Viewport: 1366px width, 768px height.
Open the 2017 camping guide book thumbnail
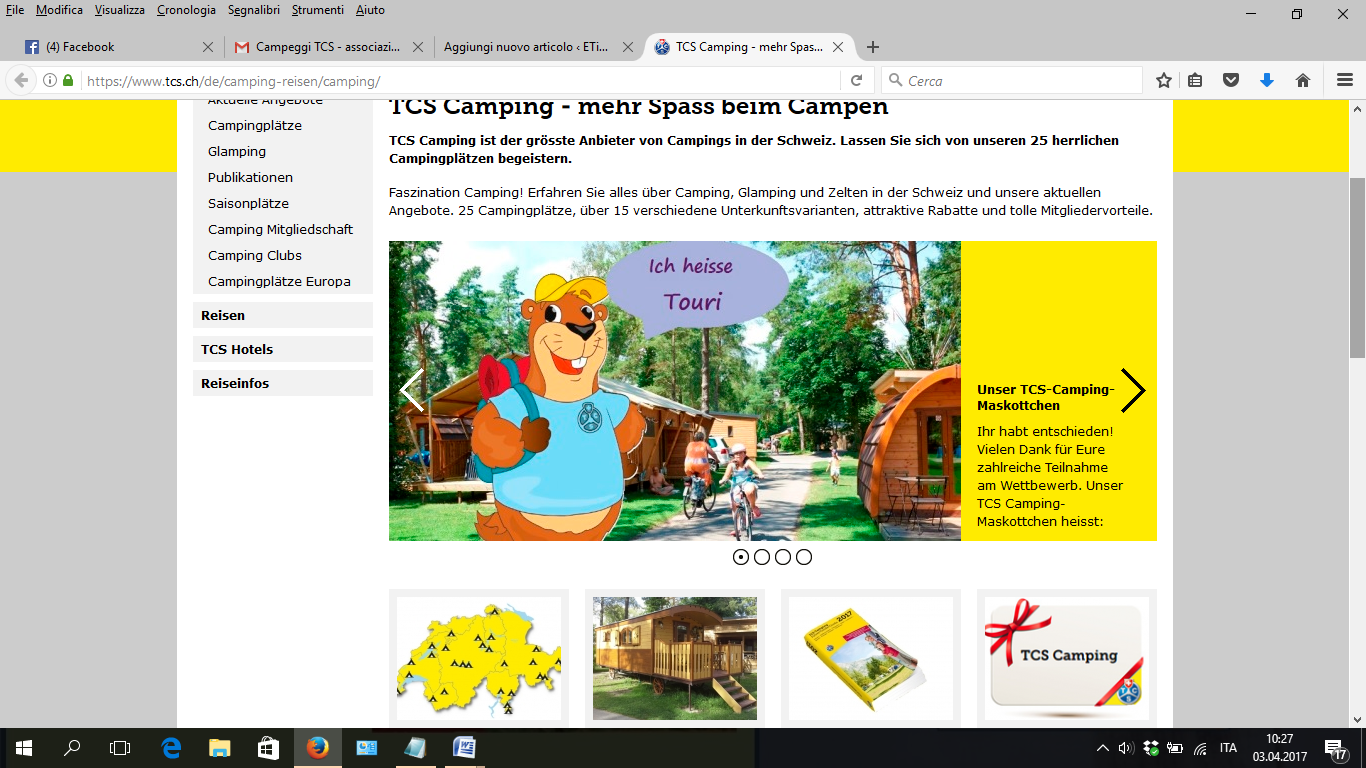[x=871, y=658]
